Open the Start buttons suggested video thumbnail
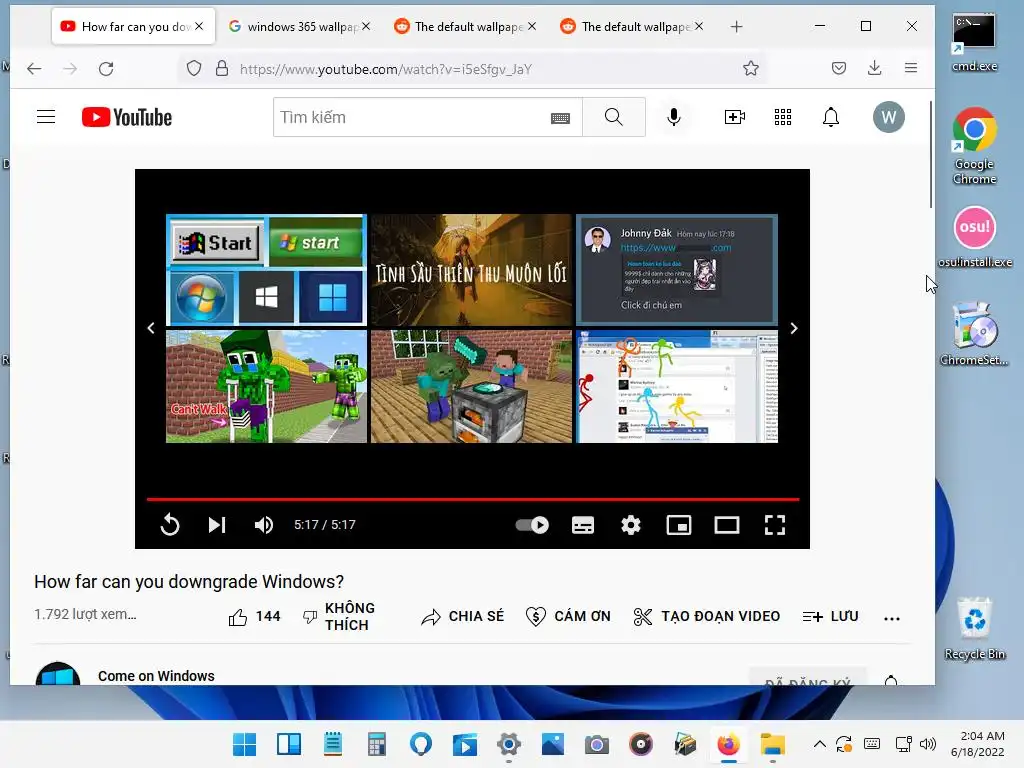 click(266, 270)
